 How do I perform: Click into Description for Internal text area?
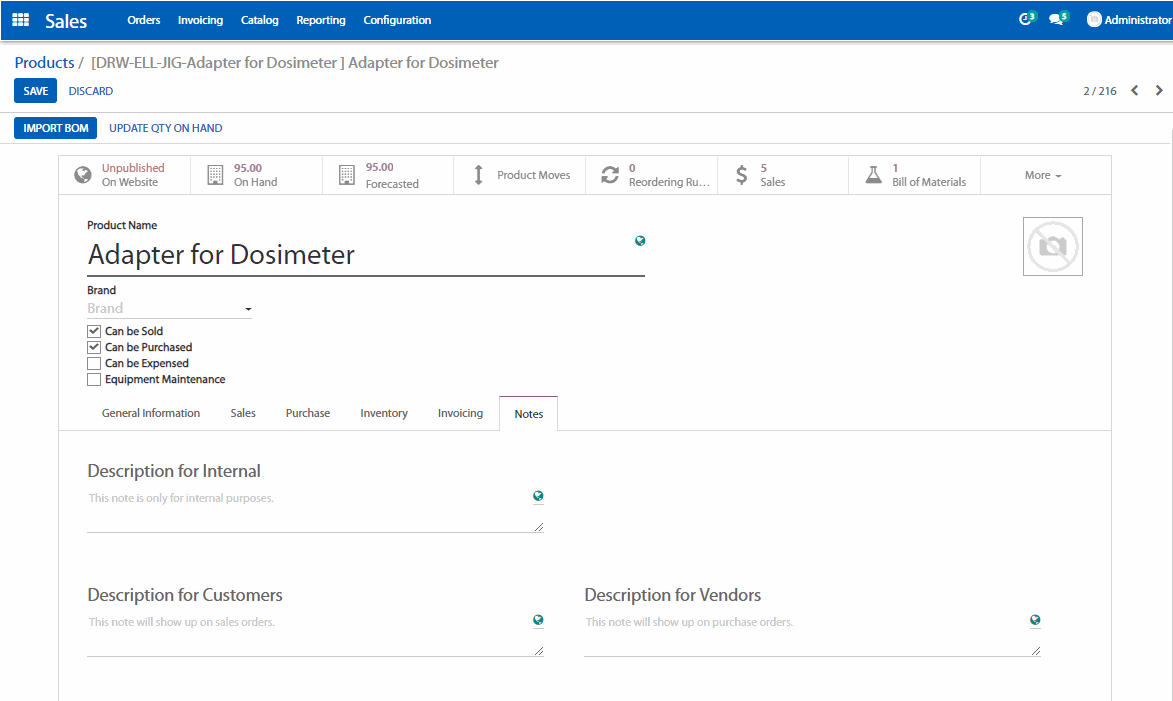(x=310, y=510)
